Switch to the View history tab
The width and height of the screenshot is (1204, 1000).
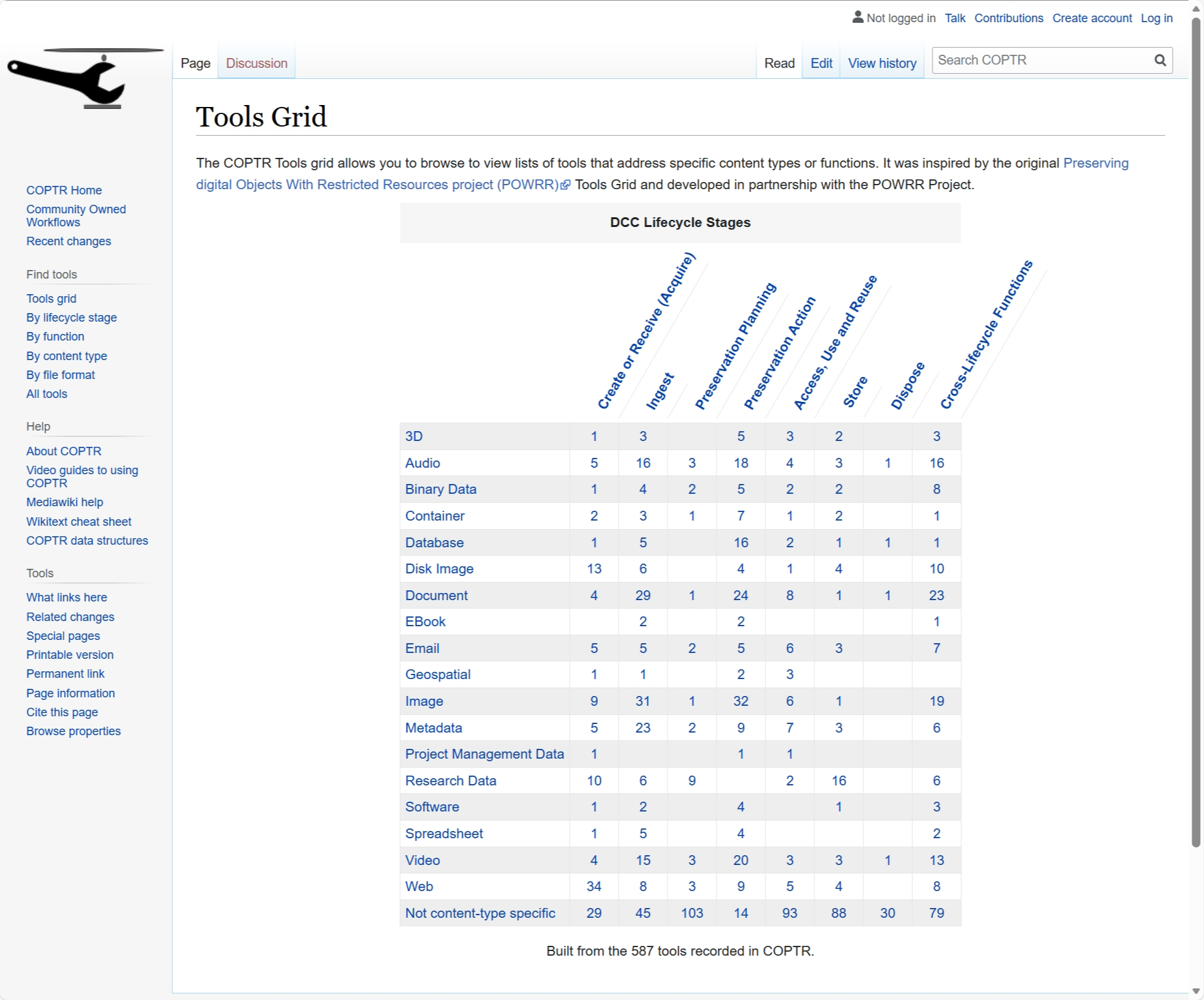(x=882, y=63)
